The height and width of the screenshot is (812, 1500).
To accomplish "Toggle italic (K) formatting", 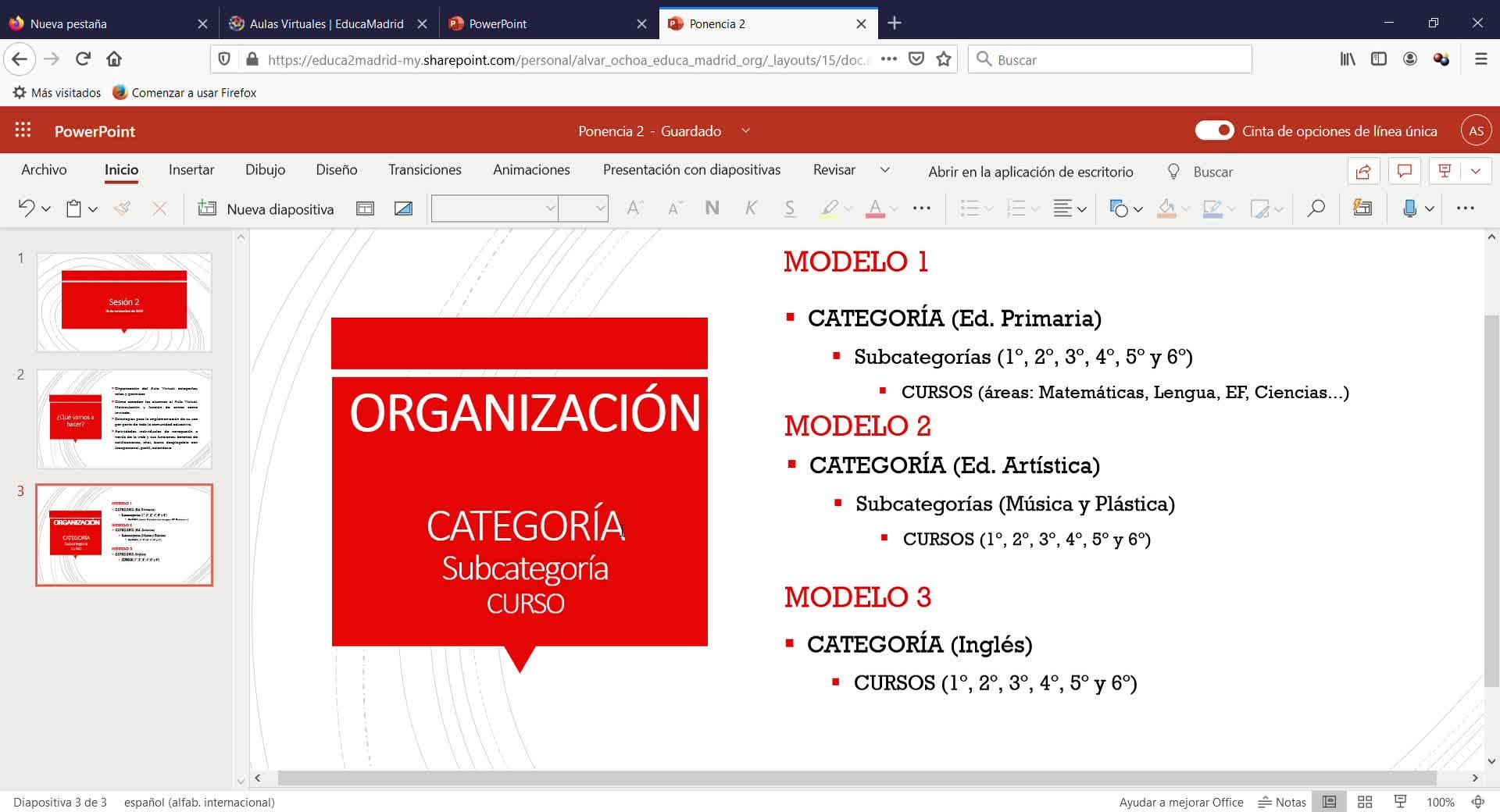I will (x=751, y=208).
